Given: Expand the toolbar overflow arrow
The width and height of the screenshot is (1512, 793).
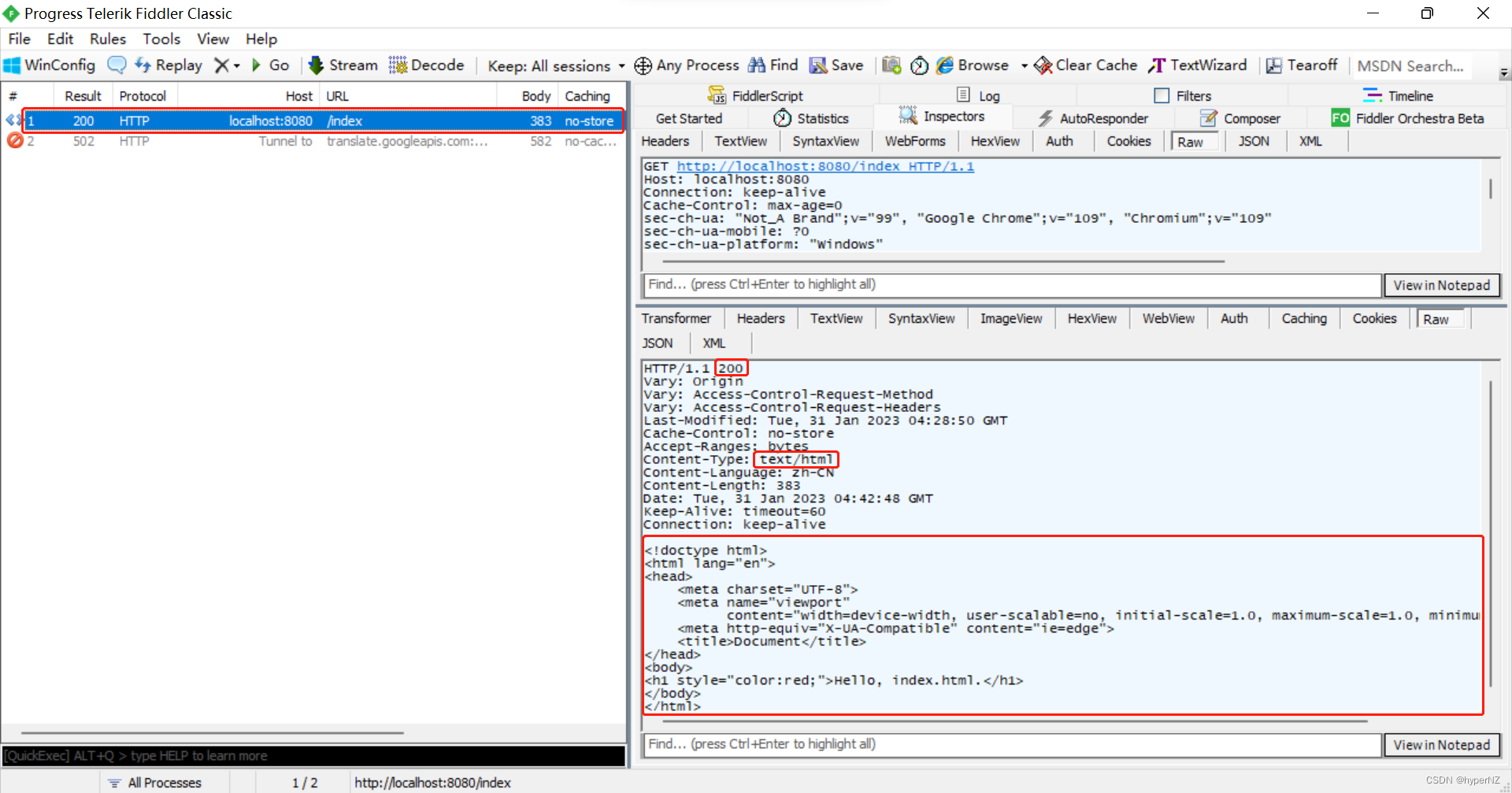Looking at the screenshot, I should [1504, 73].
